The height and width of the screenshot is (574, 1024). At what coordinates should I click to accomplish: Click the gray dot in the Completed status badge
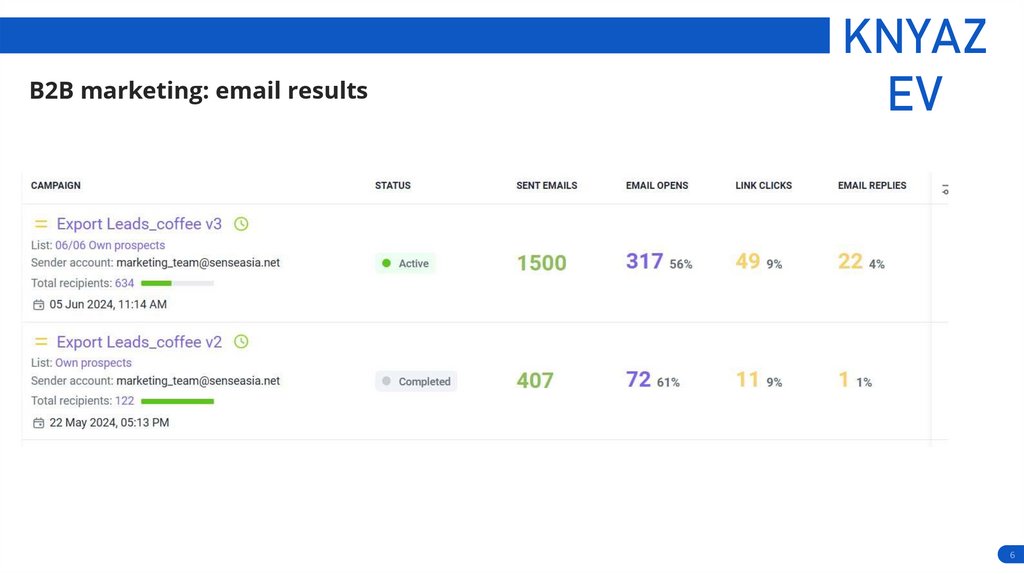click(387, 381)
